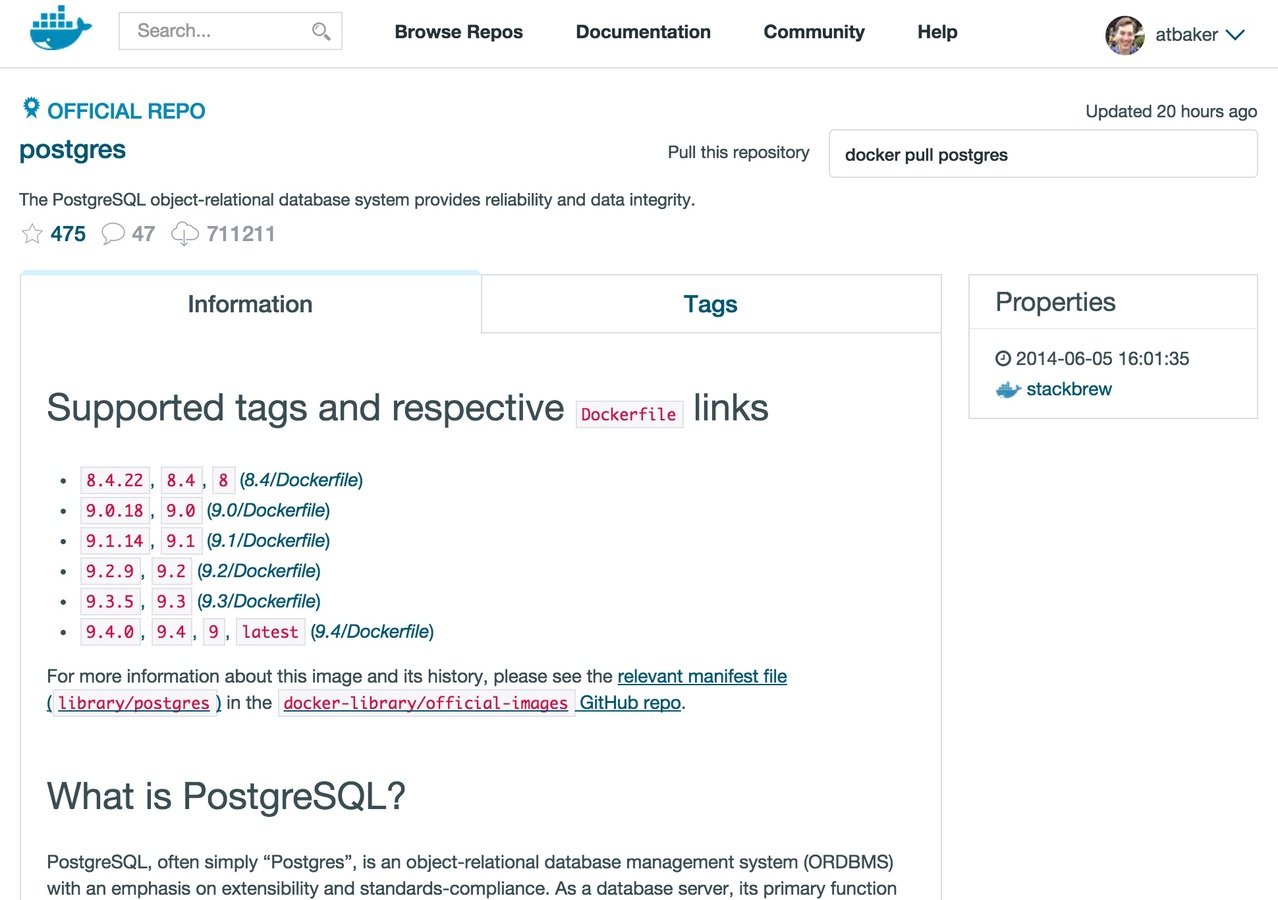
Task: Click the stackbrew whale icon
Action: point(1008,390)
